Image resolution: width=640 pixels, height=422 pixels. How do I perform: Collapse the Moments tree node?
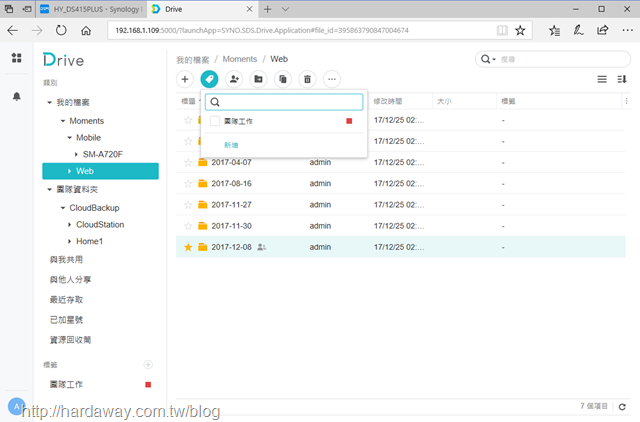63,121
